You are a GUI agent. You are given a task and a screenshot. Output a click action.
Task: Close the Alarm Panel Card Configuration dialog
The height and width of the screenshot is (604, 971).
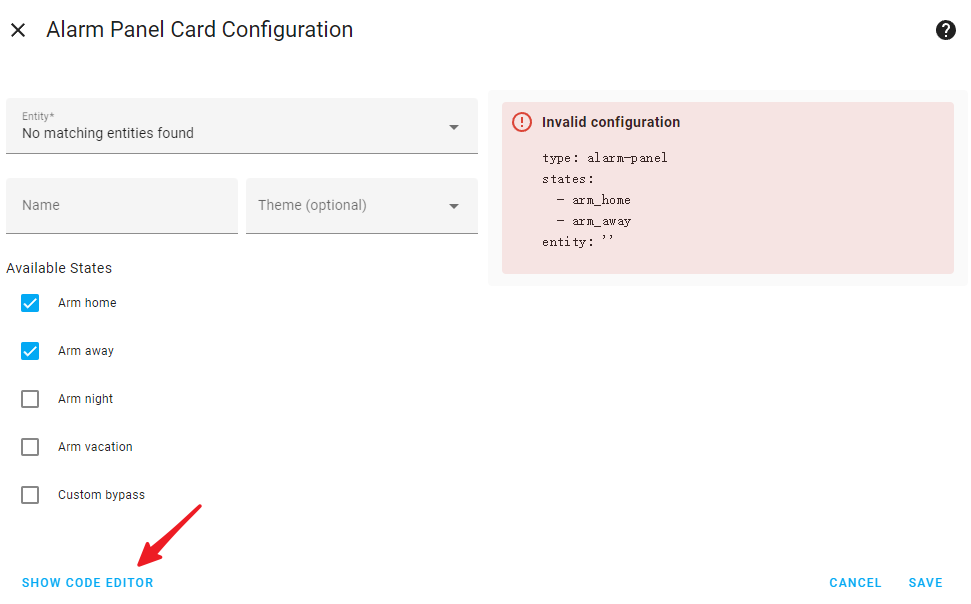pyautogui.click(x=18, y=30)
